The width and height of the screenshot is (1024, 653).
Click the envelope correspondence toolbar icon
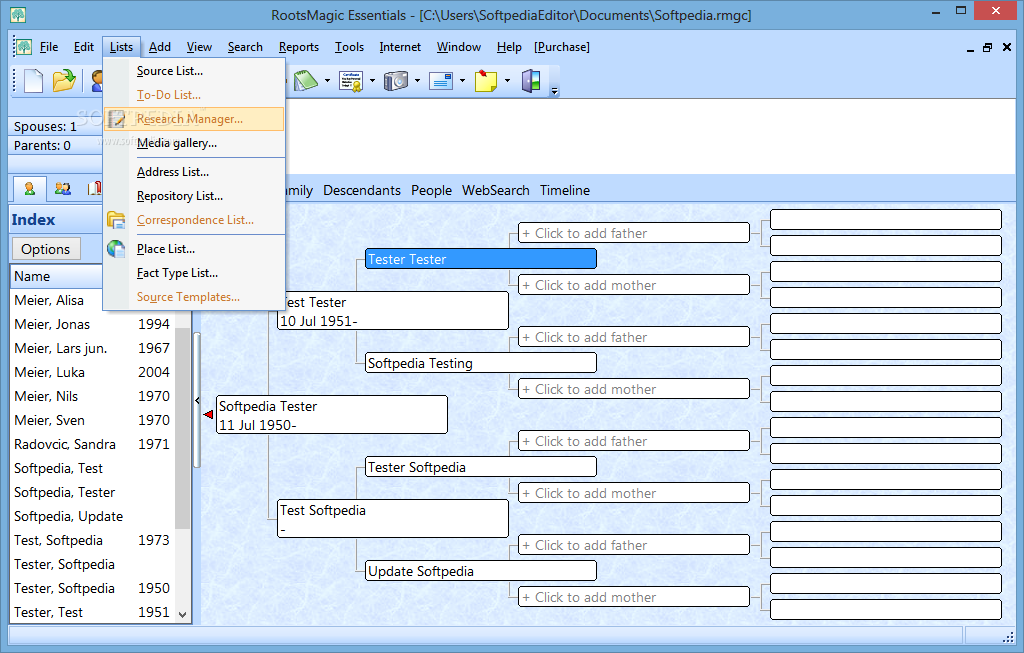[x=441, y=81]
